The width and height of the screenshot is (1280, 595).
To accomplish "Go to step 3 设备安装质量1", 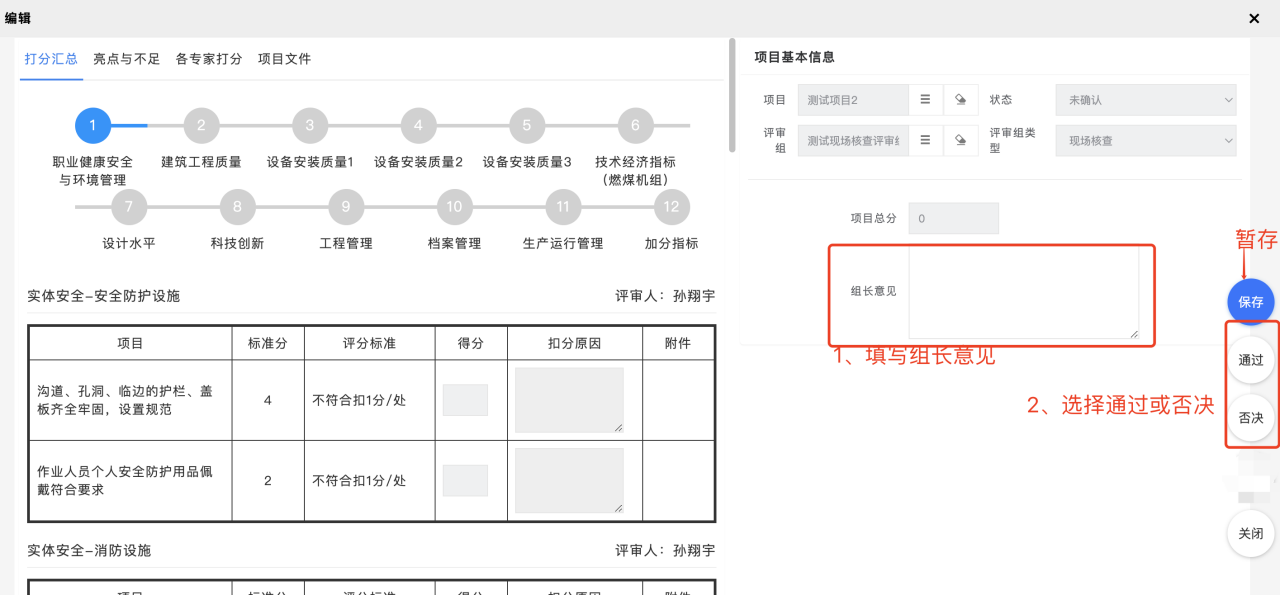I will coord(310,126).
